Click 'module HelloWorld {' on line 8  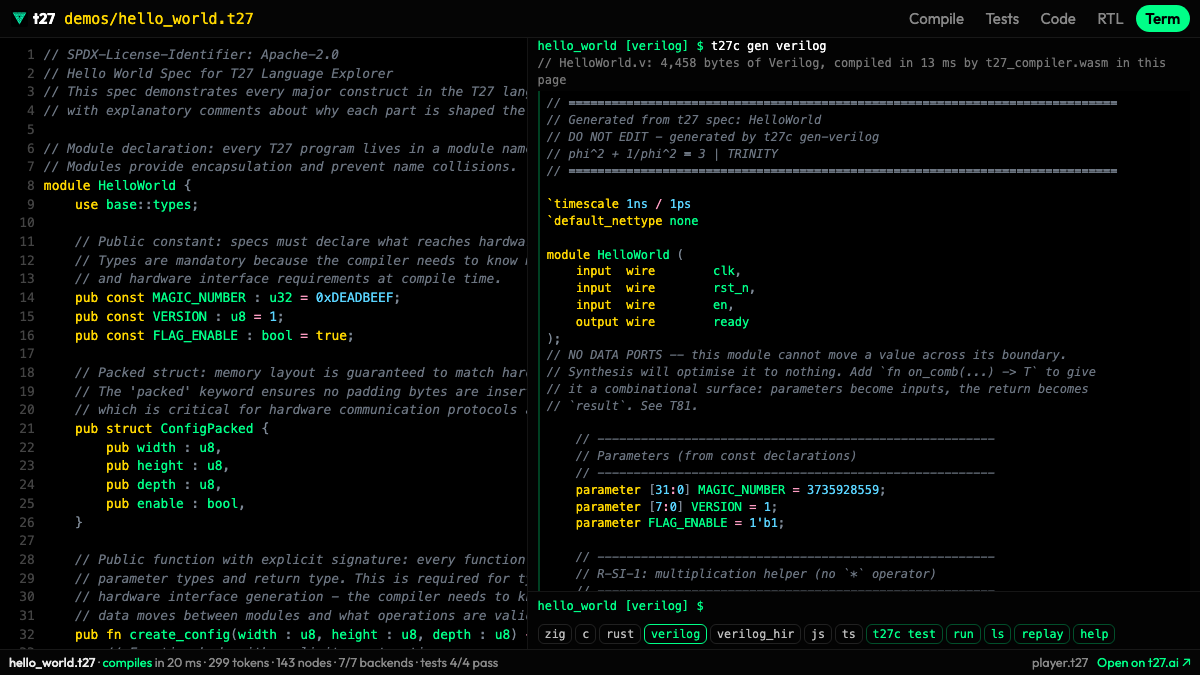tap(117, 185)
